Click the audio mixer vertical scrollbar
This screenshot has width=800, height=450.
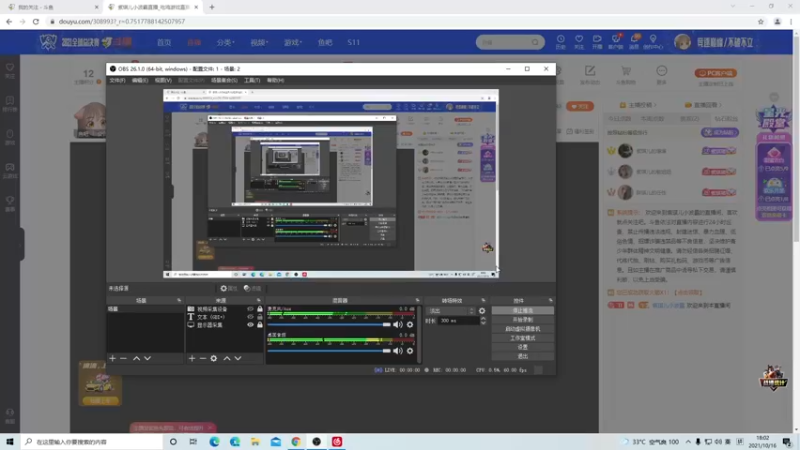(419, 334)
